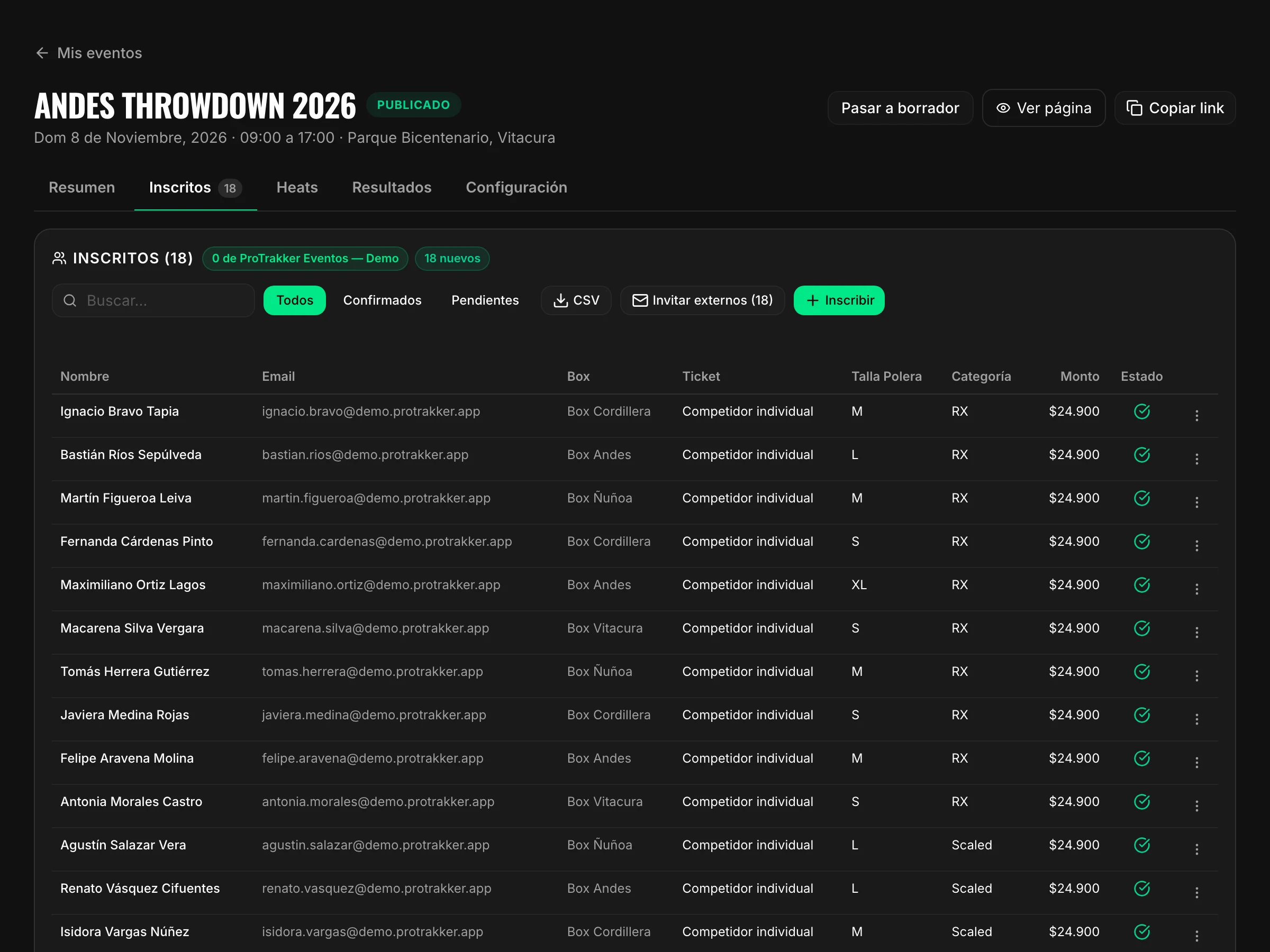
Task: Open actions menu for Martín Figueroa Leiva
Action: 1196,502
